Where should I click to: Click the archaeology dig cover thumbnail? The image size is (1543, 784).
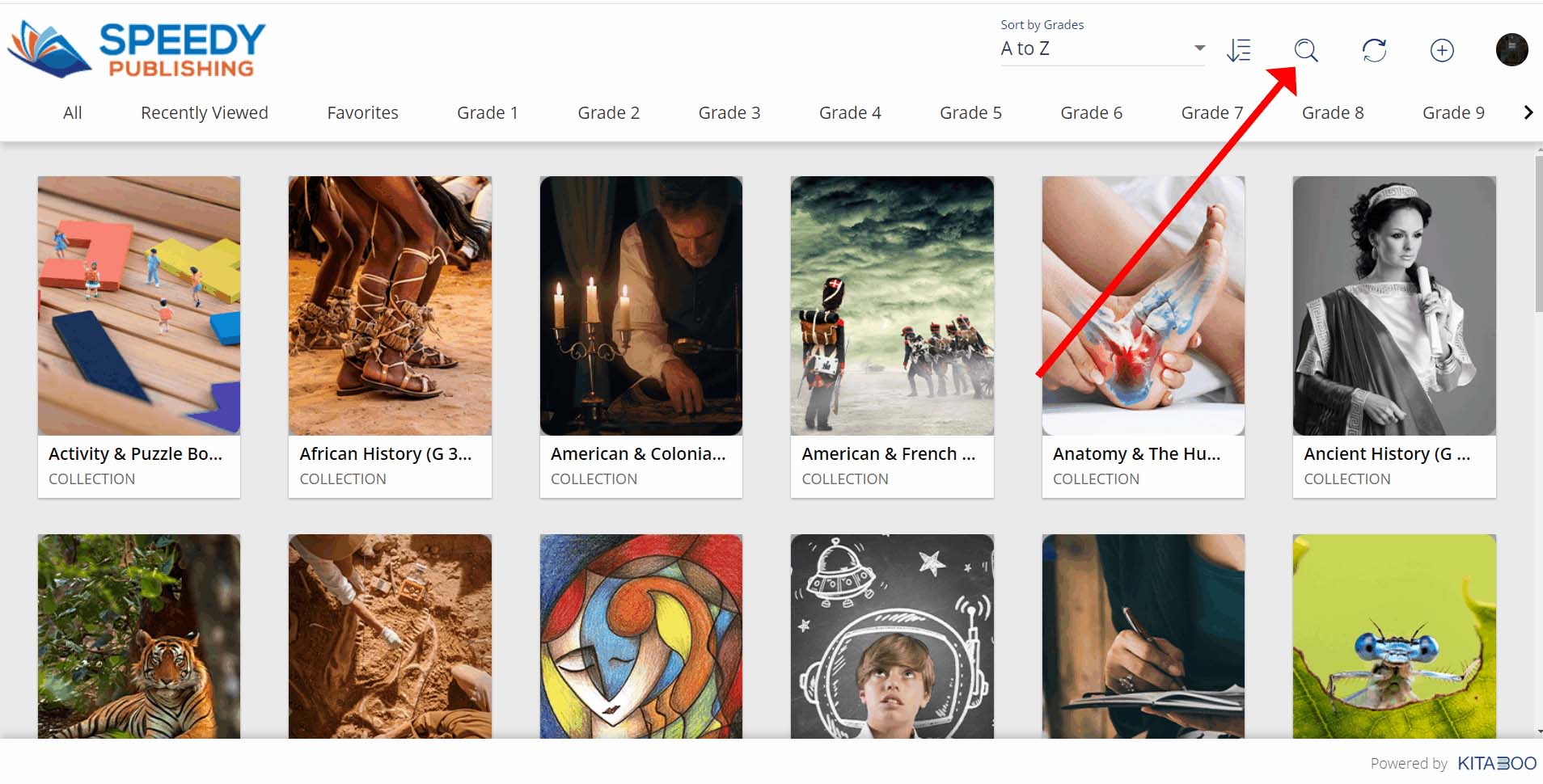[390, 636]
